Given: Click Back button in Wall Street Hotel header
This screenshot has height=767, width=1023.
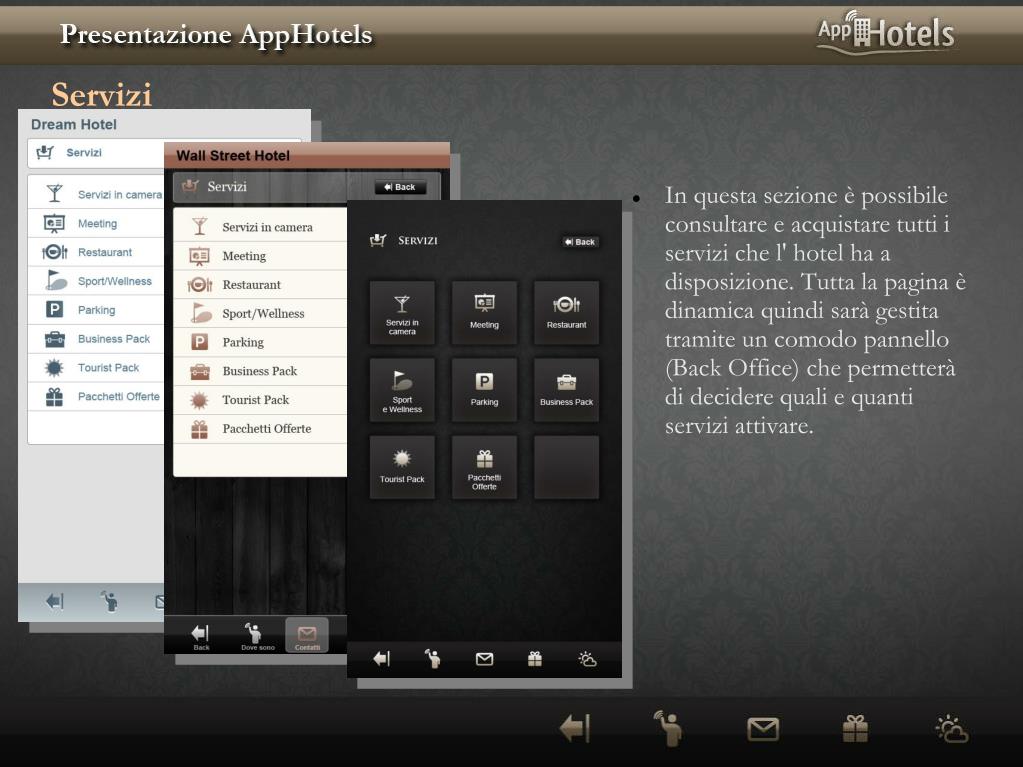Looking at the screenshot, I should point(400,187).
